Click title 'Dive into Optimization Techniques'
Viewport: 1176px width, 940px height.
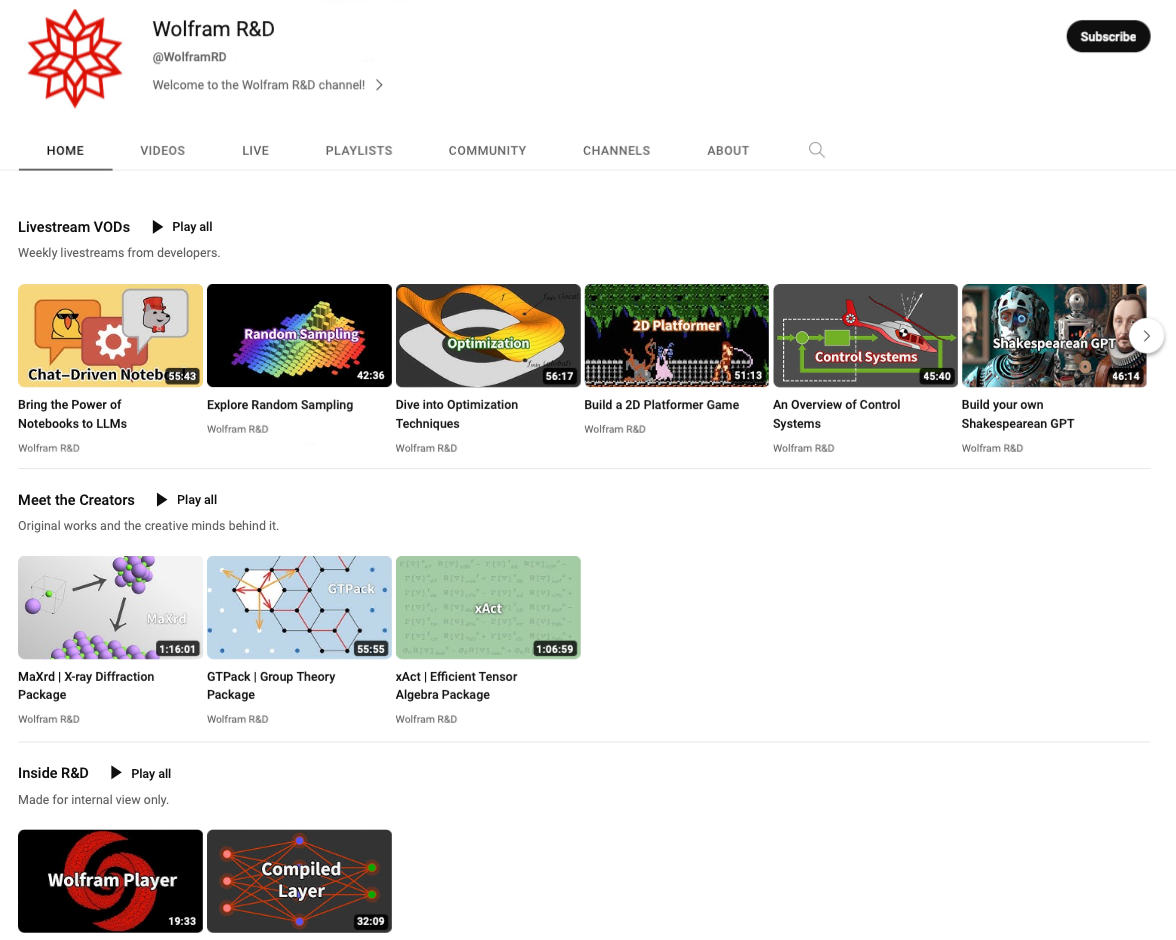[x=457, y=414]
